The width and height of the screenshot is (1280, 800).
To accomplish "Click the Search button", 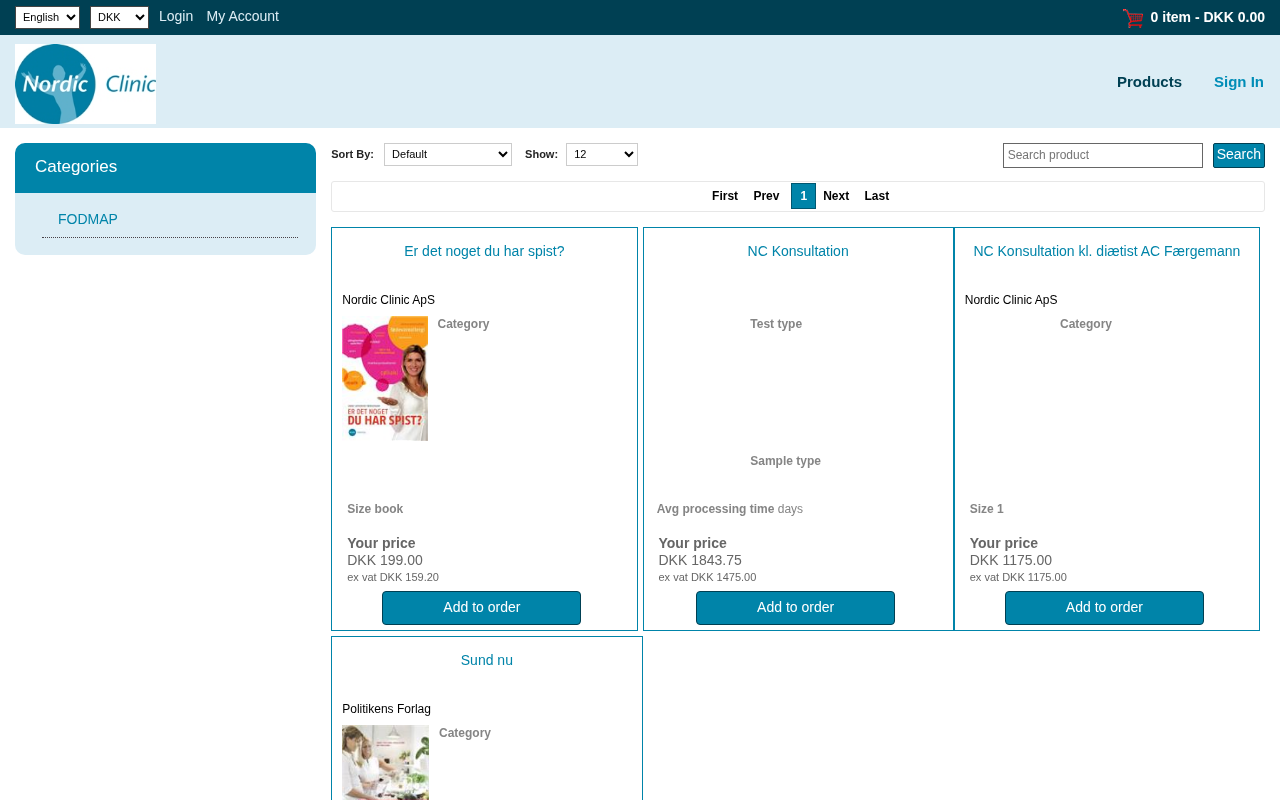I will [x=1239, y=155].
